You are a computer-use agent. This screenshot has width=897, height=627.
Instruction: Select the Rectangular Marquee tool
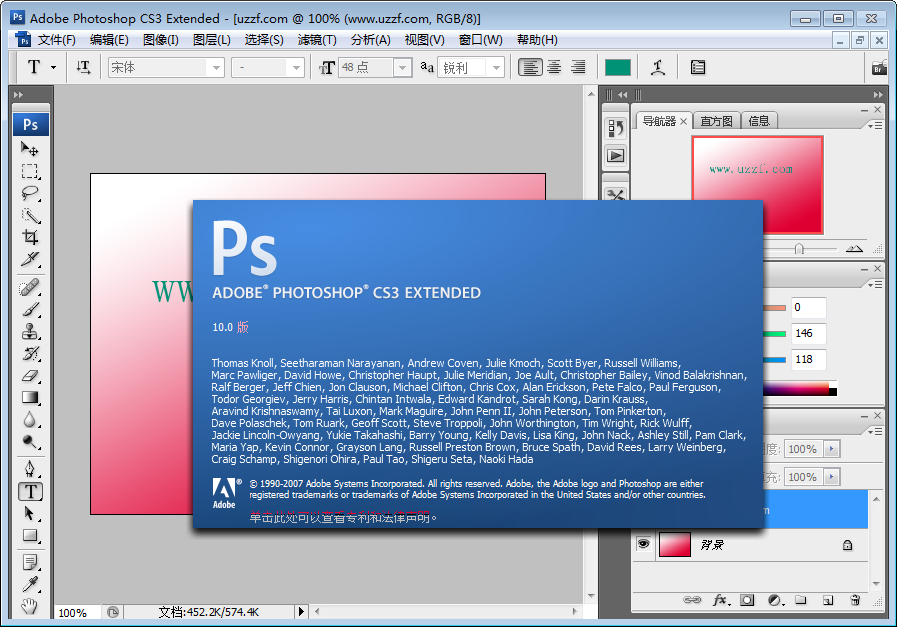30,171
